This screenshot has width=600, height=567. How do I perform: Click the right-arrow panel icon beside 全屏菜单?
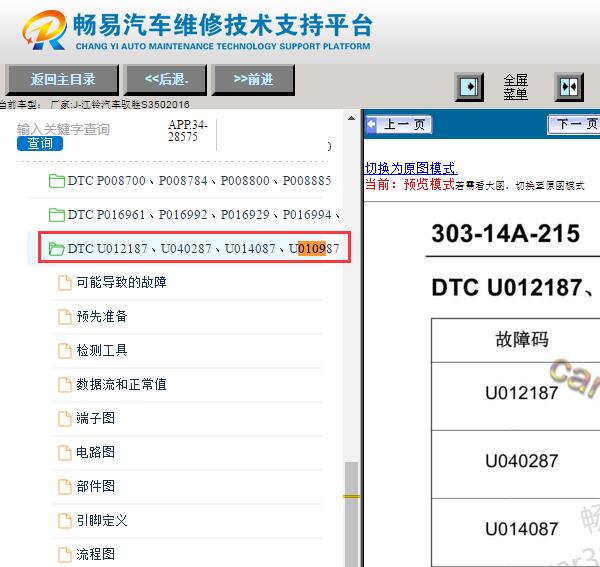469,87
